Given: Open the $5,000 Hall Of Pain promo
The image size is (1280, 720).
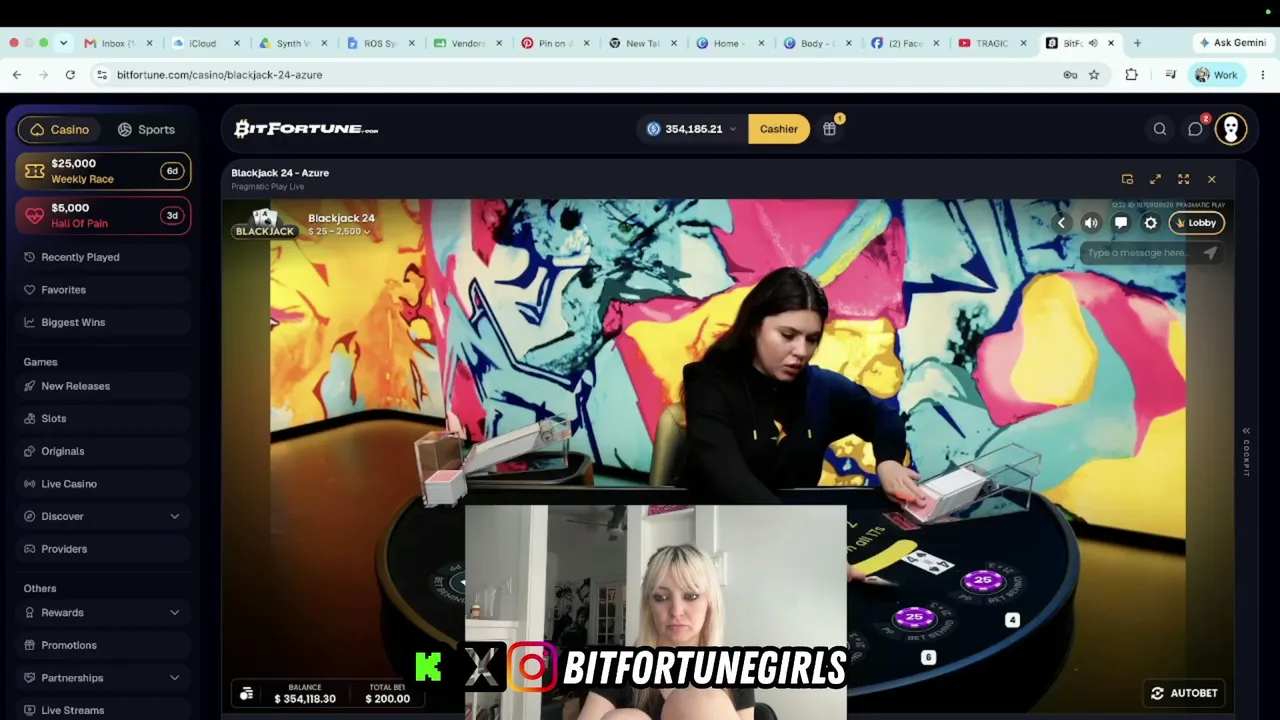Looking at the screenshot, I should pyautogui.click(x=103, y=215).
